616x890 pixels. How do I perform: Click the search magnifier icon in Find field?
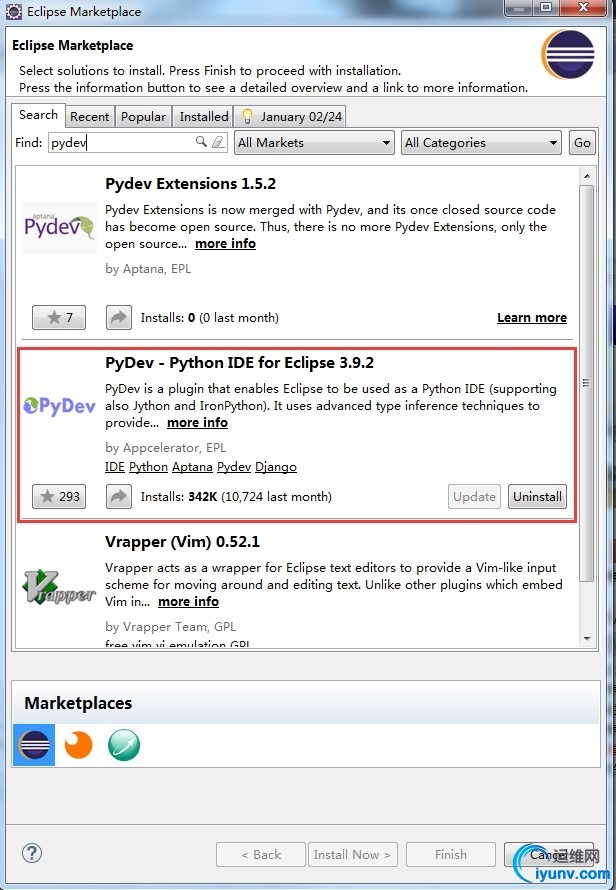pyautogui.click(x=200, y=142)
